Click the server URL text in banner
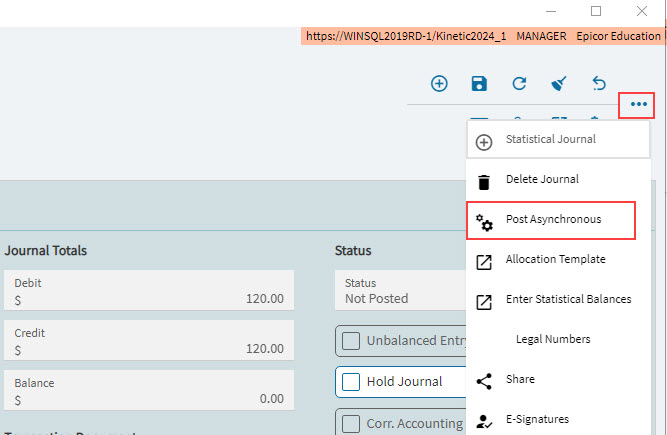Viewport: 667px width, 435px height. point(406,36)
